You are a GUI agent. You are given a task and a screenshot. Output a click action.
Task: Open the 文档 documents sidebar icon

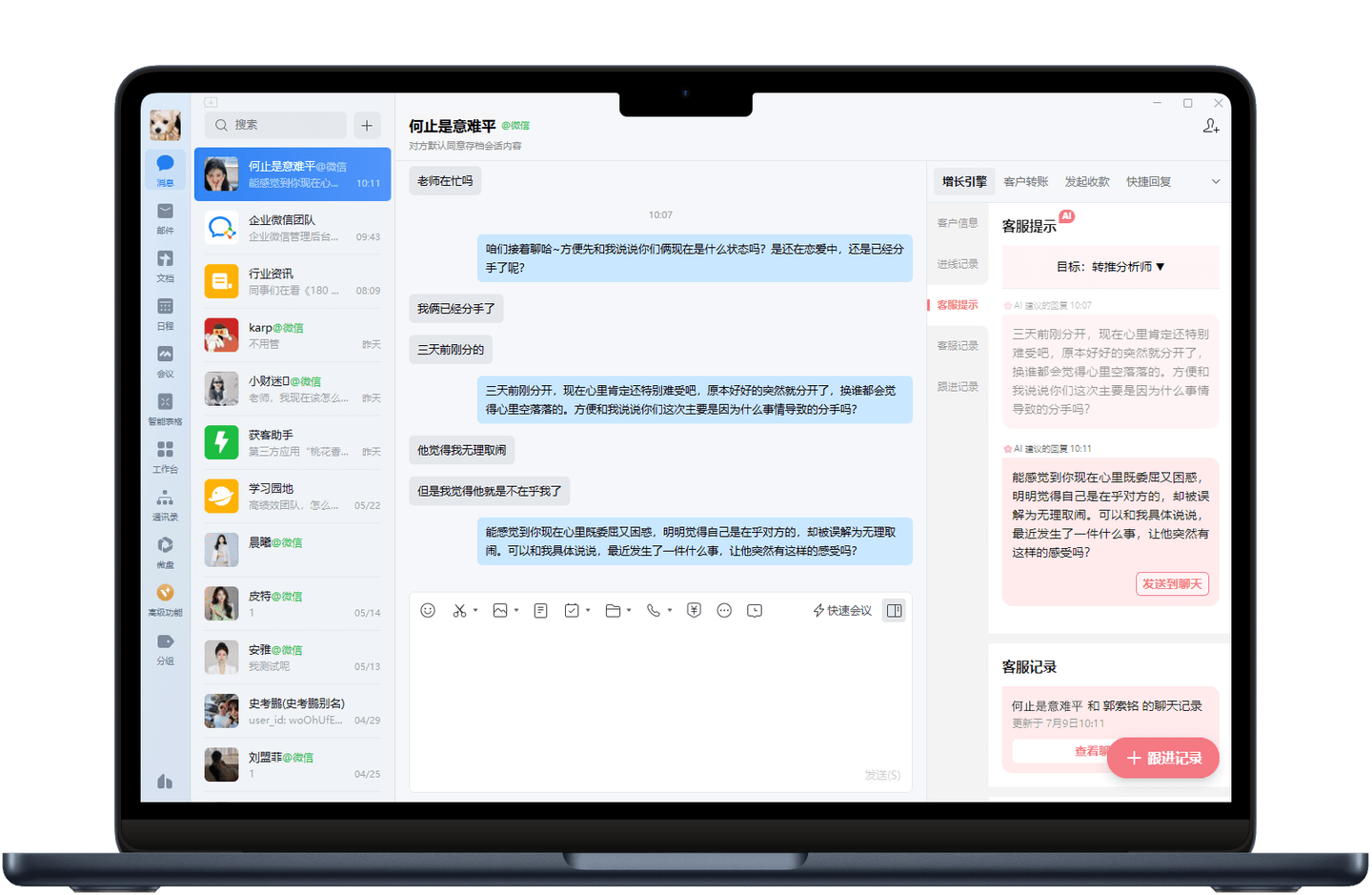[x=165, y=265]
